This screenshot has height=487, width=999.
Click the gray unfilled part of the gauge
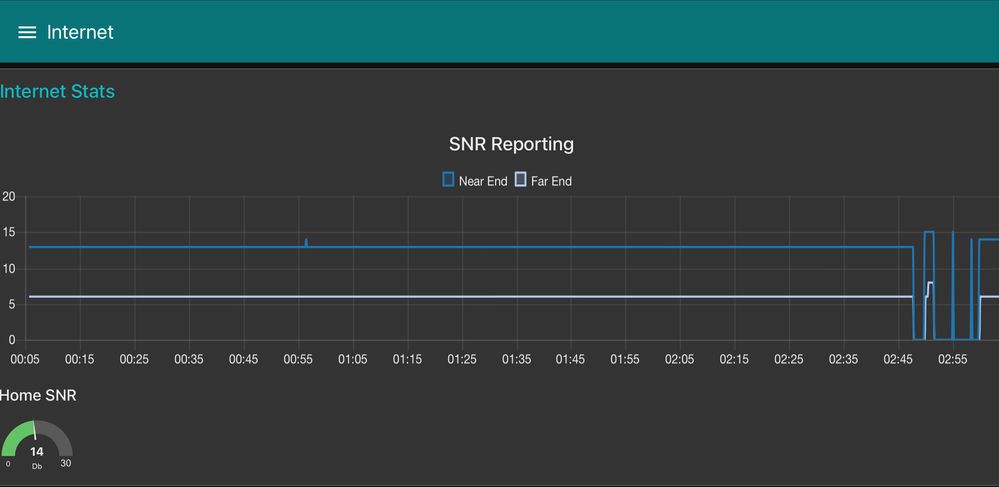[x=60, y=438]
